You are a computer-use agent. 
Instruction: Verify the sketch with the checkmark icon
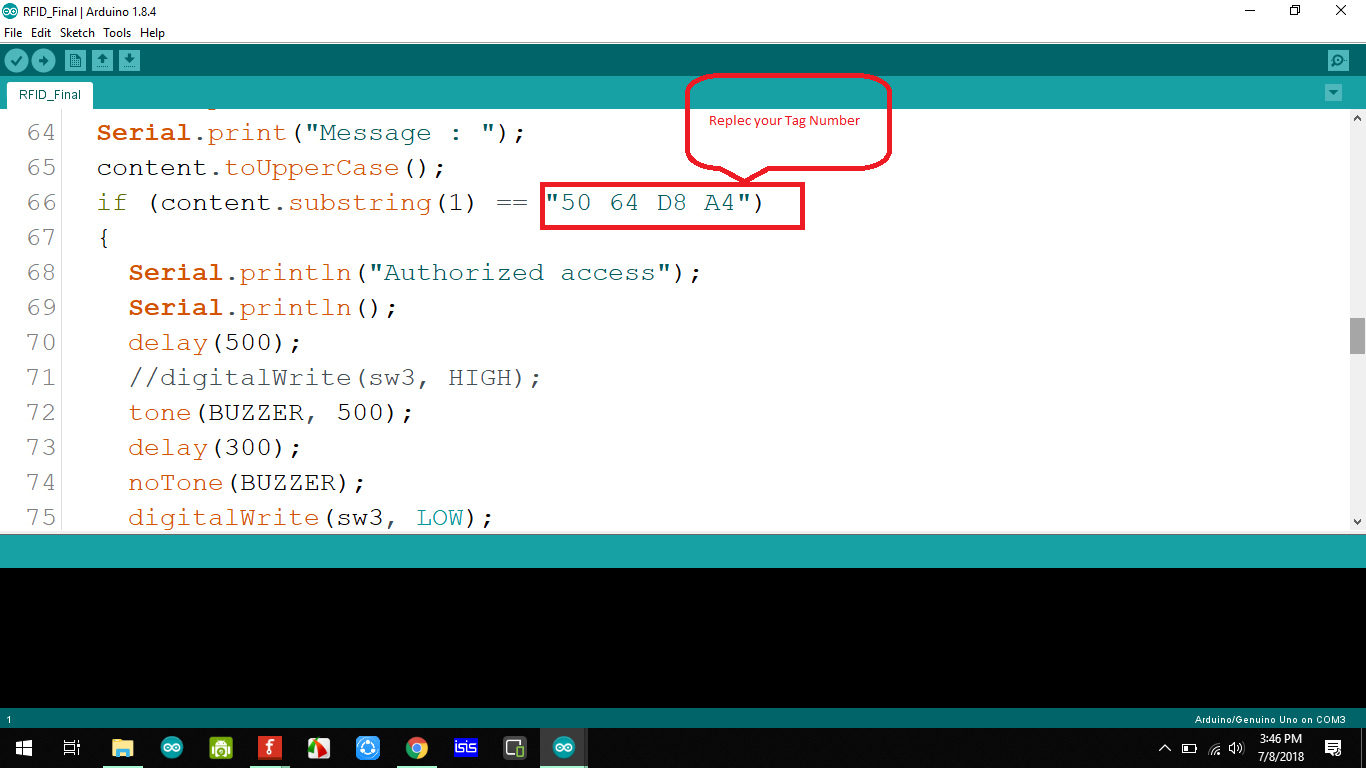pyautogui.click(x=16, y=60)
